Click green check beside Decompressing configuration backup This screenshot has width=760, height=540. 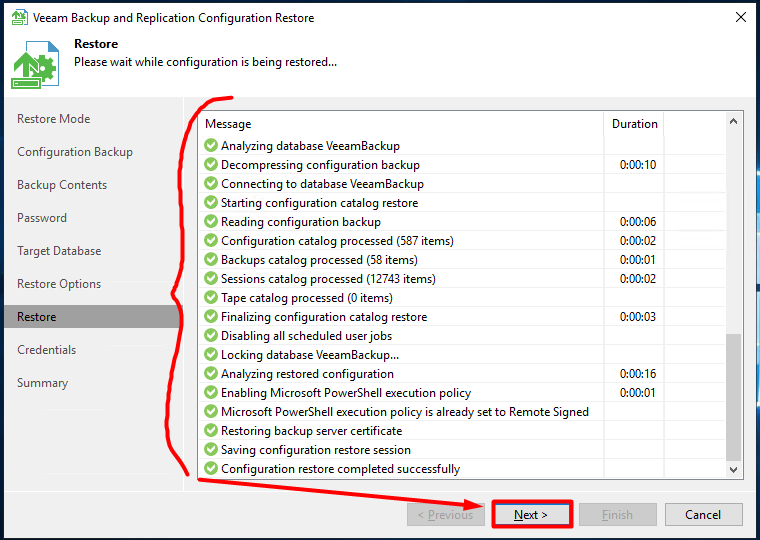pyautogui.click(x=211, y=164)
